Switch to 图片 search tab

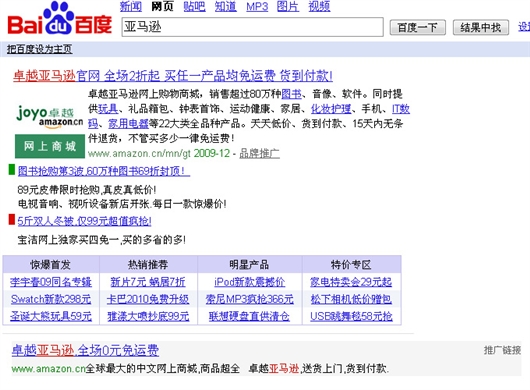pyautogui.click(x=288, y=6)
